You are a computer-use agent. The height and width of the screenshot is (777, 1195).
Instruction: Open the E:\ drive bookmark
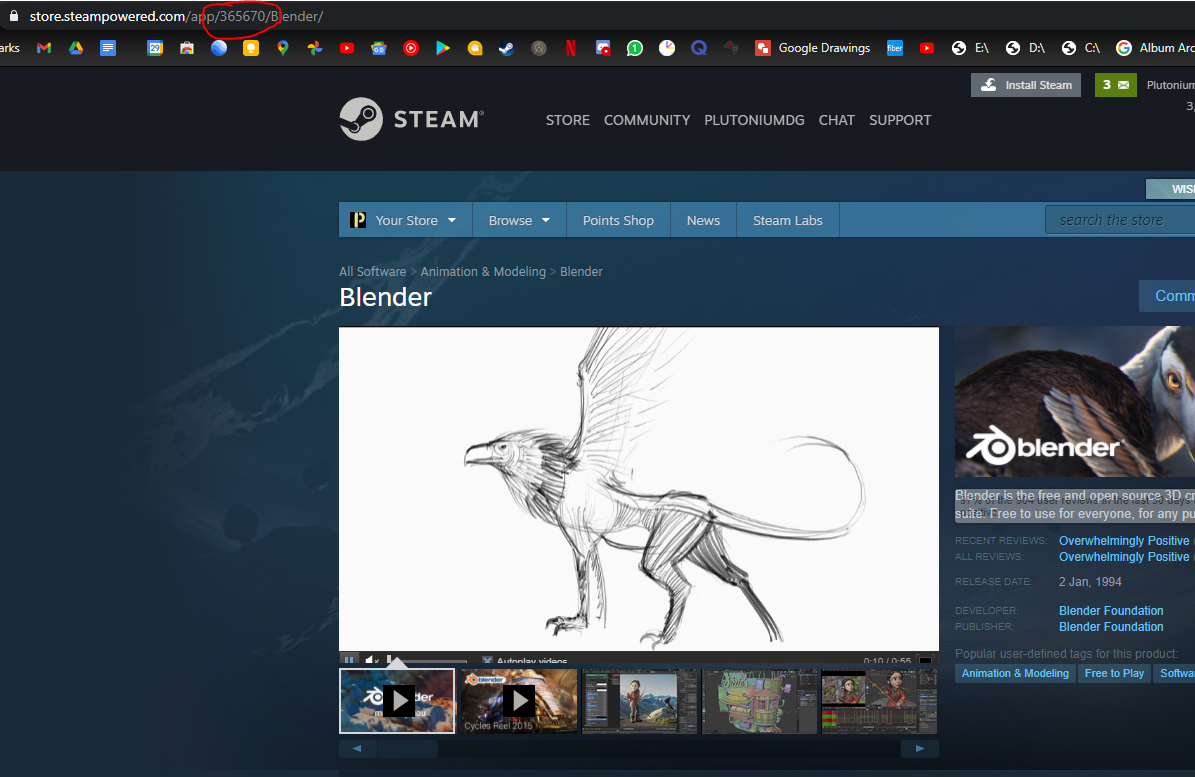pos(970,48)
